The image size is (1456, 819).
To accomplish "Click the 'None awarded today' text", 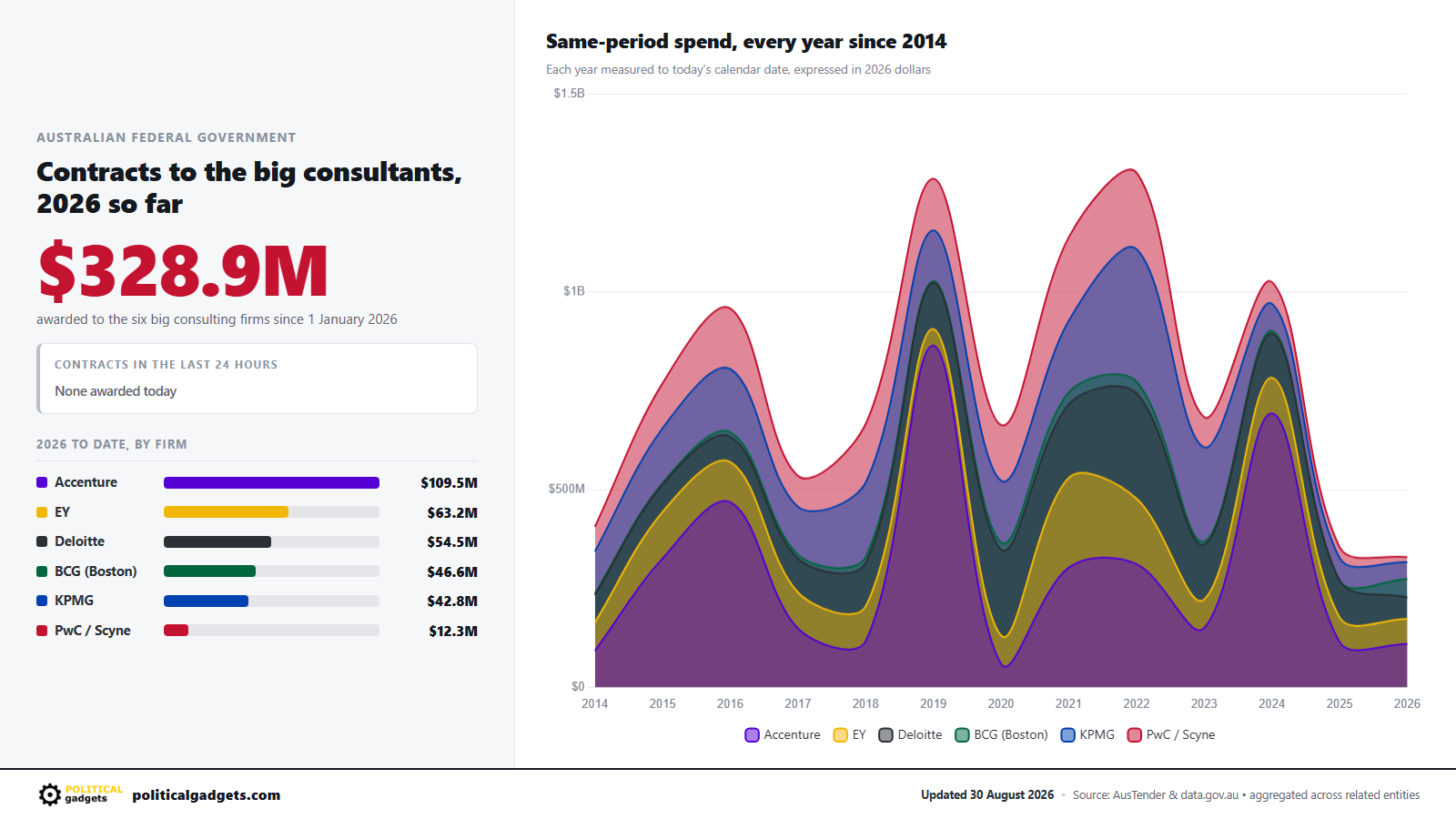I will [116, 391].
